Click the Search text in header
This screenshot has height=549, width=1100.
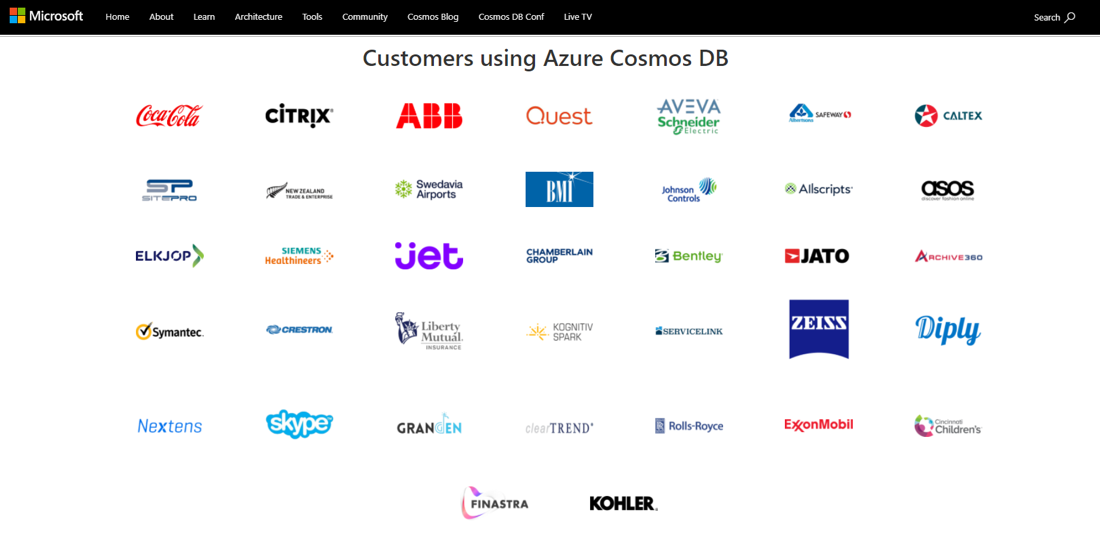point(1047,18)
